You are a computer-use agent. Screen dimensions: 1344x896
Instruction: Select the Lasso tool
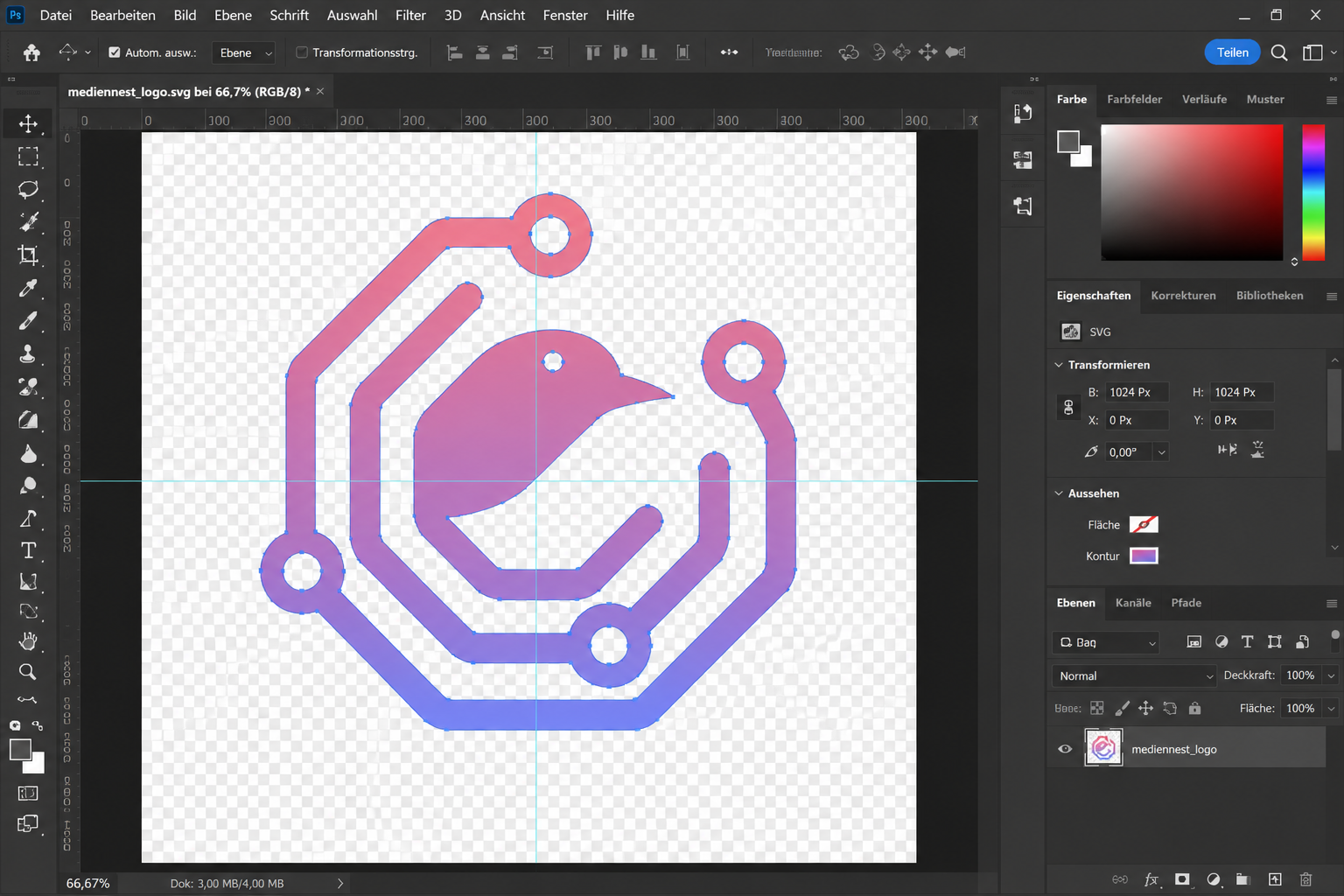pyautogui.click(x=28, y=189)
